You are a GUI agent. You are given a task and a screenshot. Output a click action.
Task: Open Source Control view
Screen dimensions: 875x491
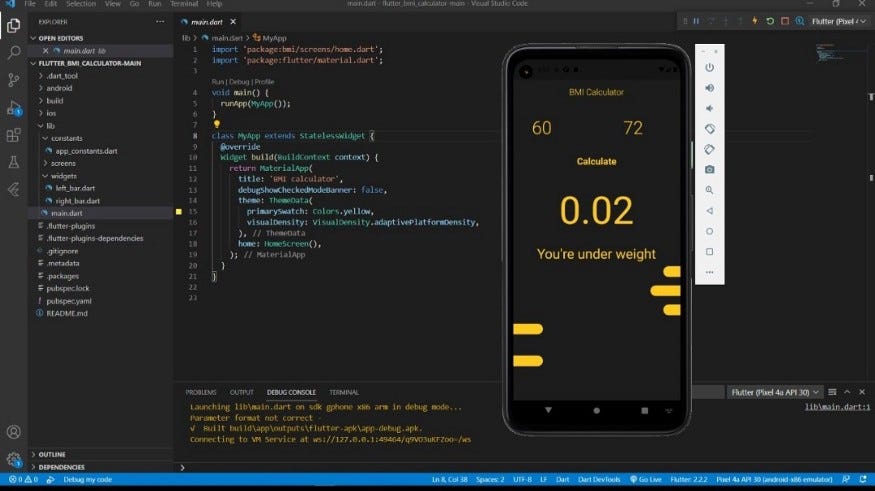[x=13, y=80]
